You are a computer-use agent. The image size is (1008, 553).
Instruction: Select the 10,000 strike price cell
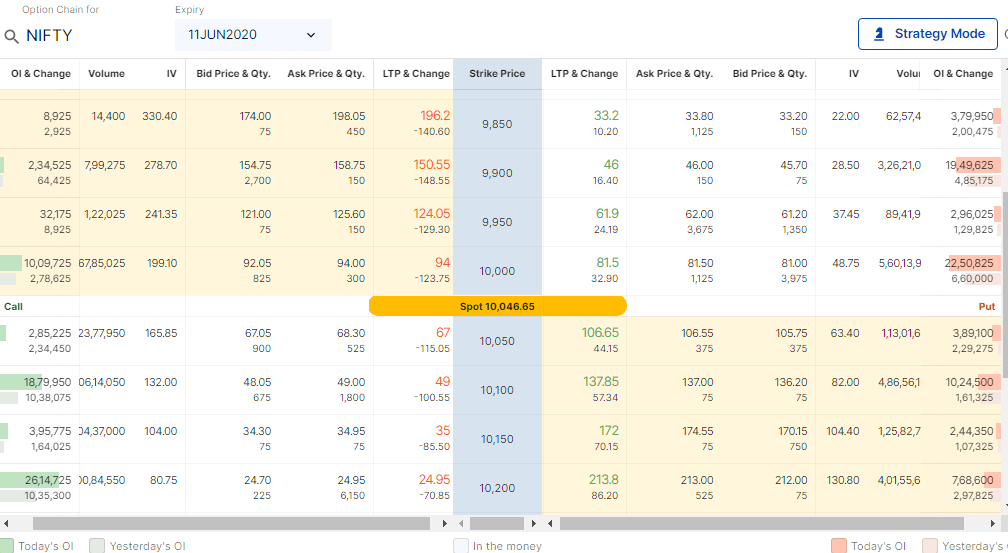click(x=497, y=271)
